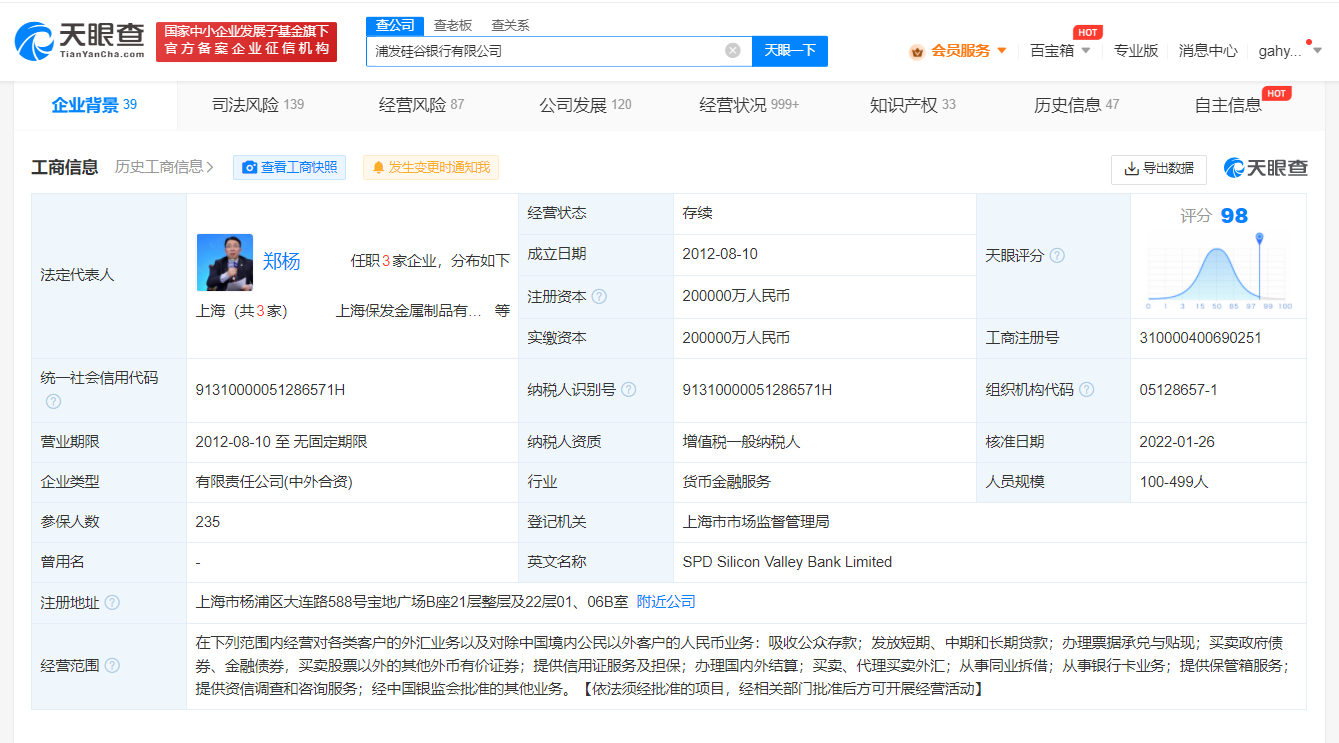The width and height of the screenshot is (1339, 743).
Task: Click the 营业期限 value 2012-08-10 至 无固定期限
Action: [282, 441]
